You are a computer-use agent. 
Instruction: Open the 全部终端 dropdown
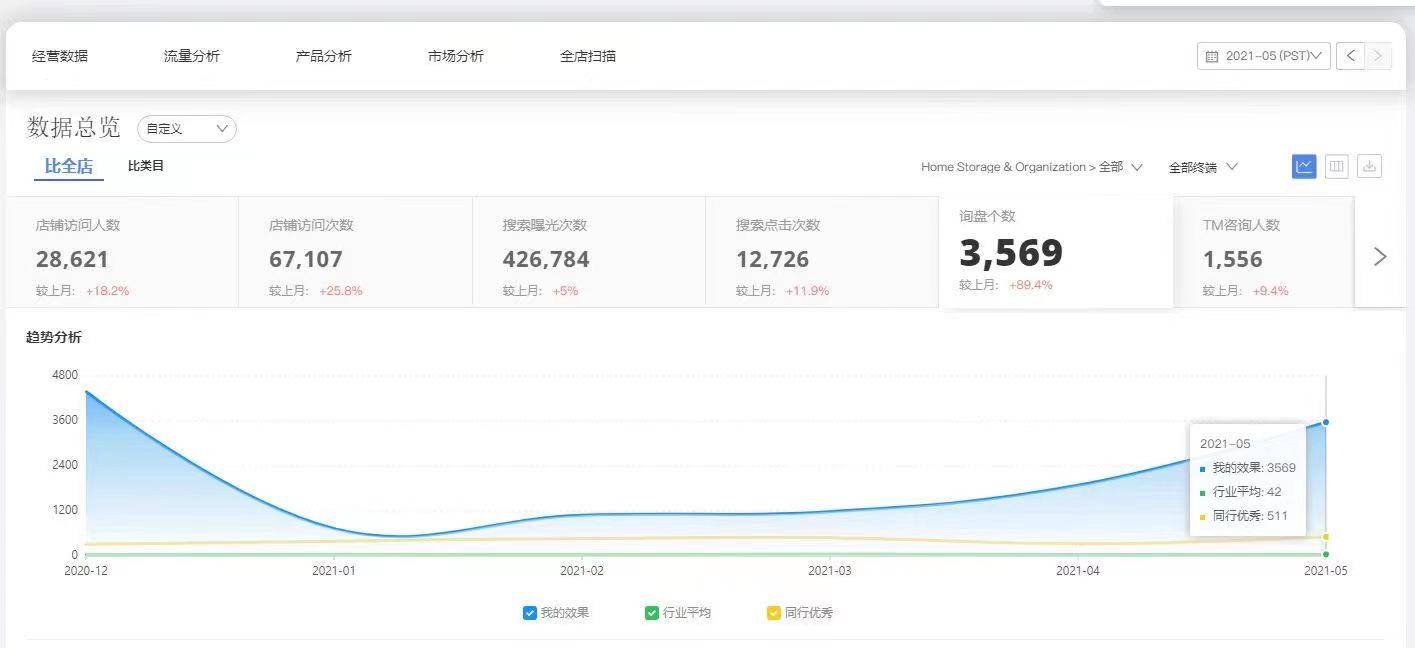tap(1203, 167)
